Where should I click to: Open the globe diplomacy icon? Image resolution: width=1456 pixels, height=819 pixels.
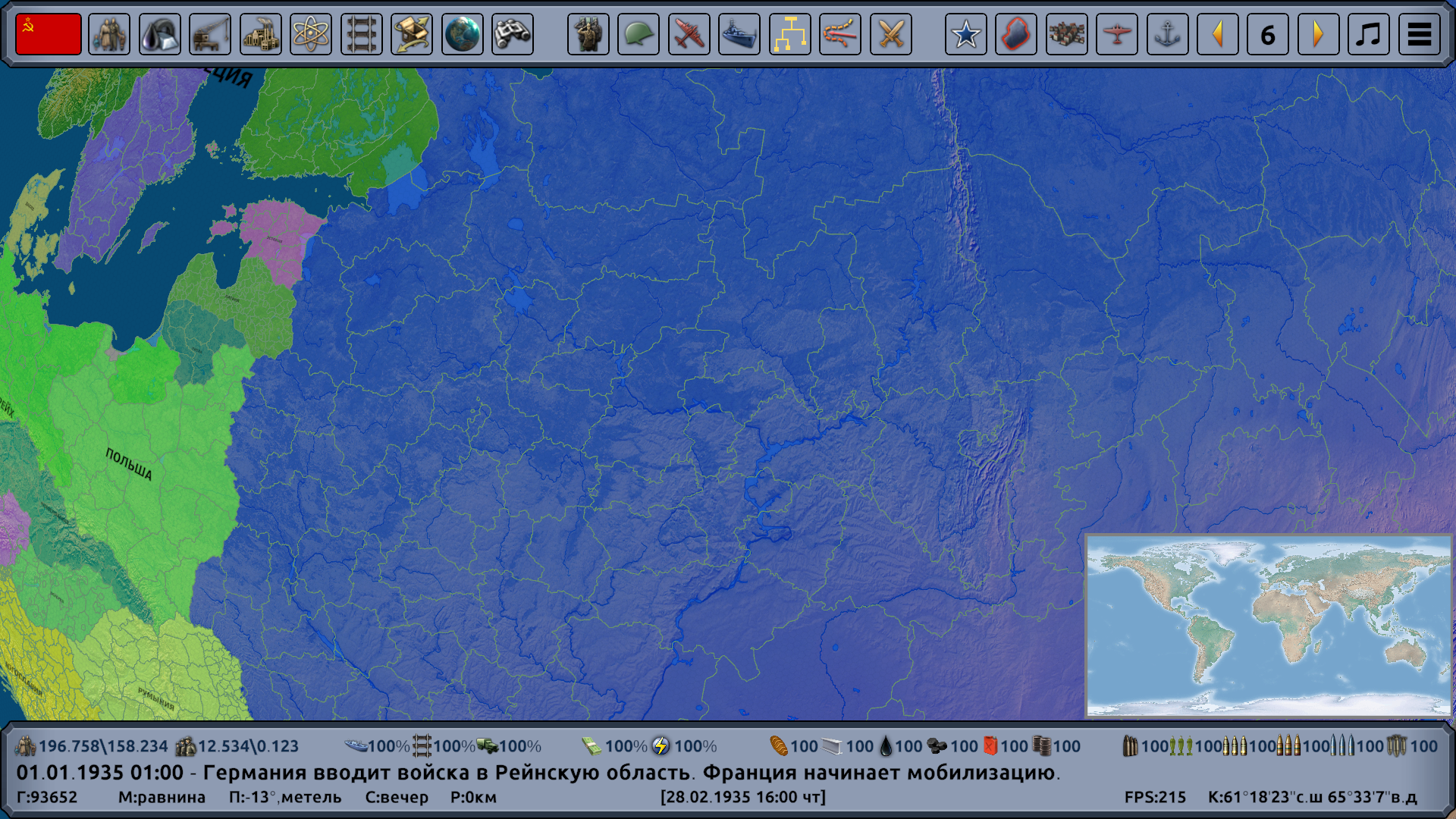462,34
